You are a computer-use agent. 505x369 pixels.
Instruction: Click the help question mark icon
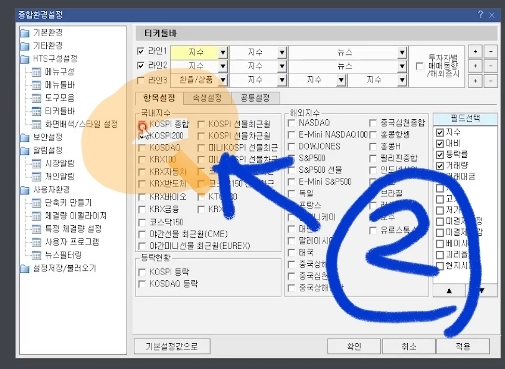480,14
